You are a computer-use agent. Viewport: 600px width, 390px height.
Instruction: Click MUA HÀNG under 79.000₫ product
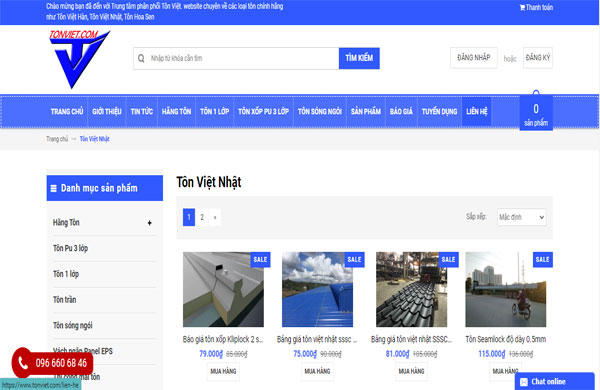(x=223, y=371)
